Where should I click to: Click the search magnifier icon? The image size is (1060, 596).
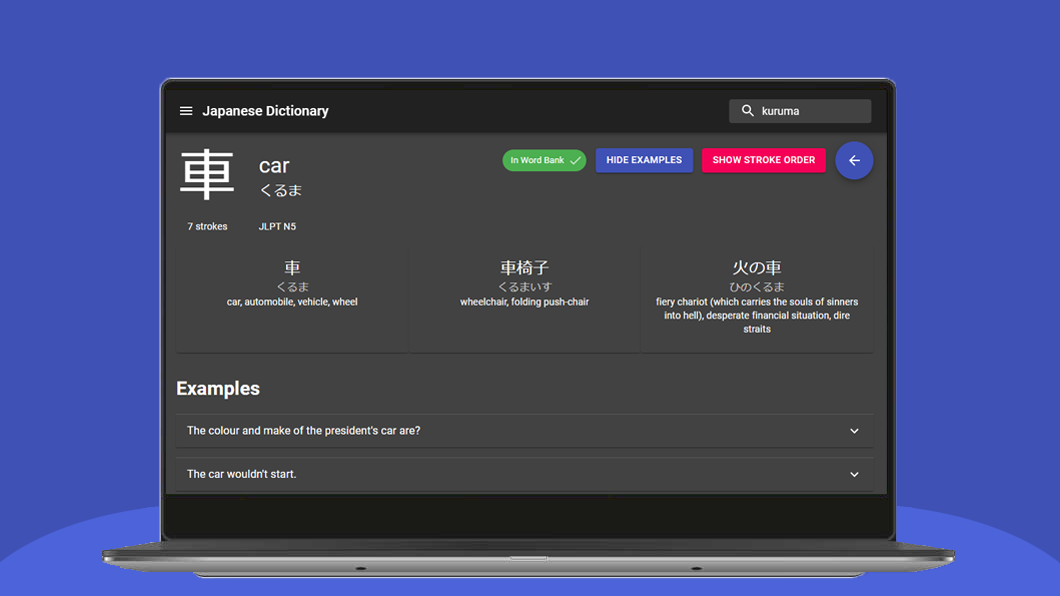click(x=748, y=110)
